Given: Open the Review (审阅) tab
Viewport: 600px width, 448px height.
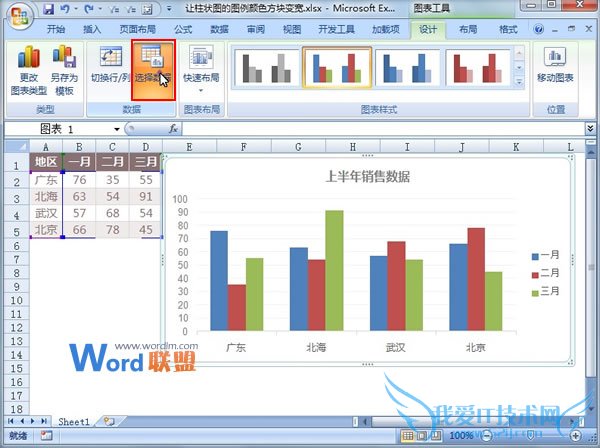Looking at the screenshot, I should pos(256,29).
